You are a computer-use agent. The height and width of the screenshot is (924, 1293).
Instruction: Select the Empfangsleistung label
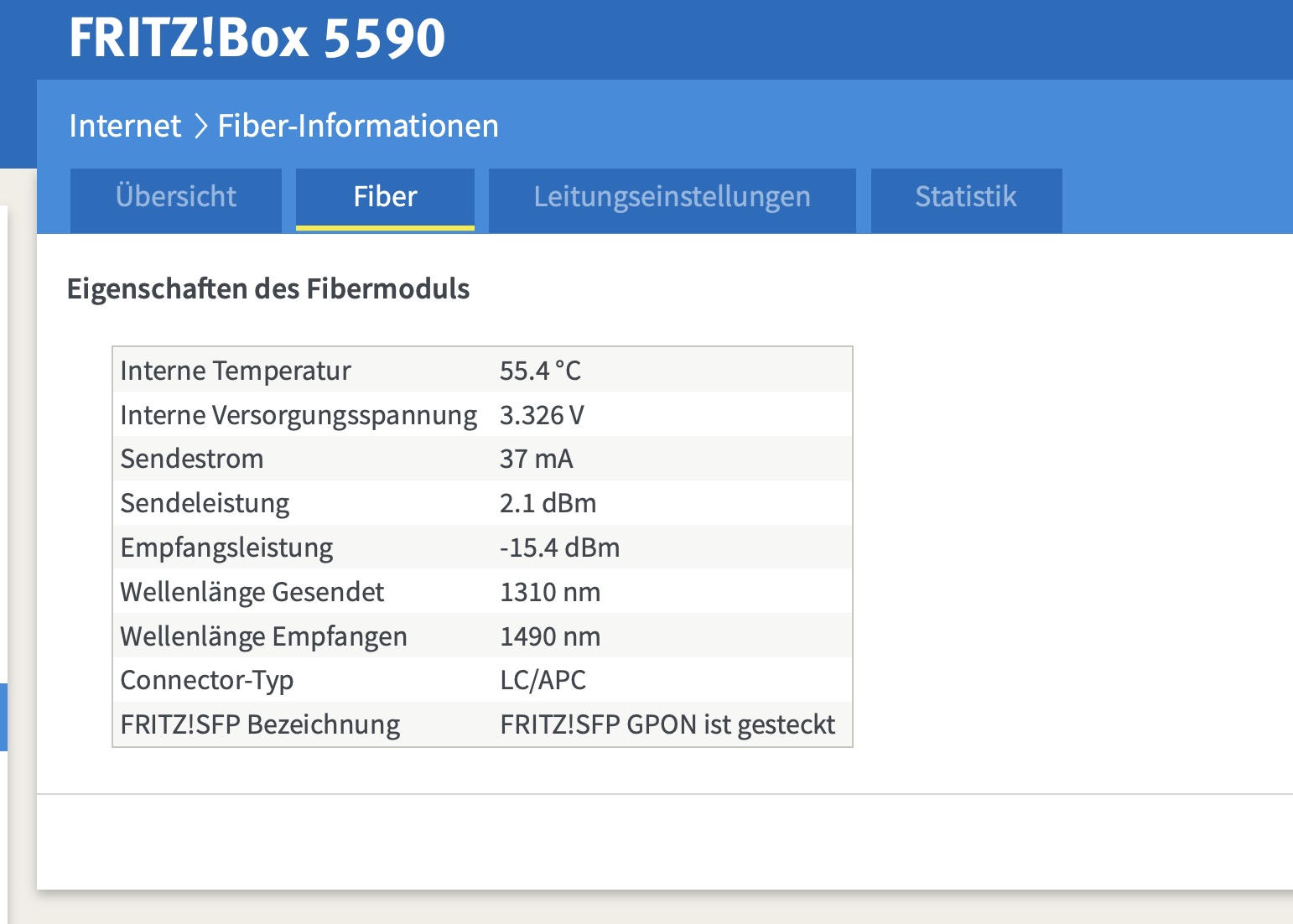(226, 548)
